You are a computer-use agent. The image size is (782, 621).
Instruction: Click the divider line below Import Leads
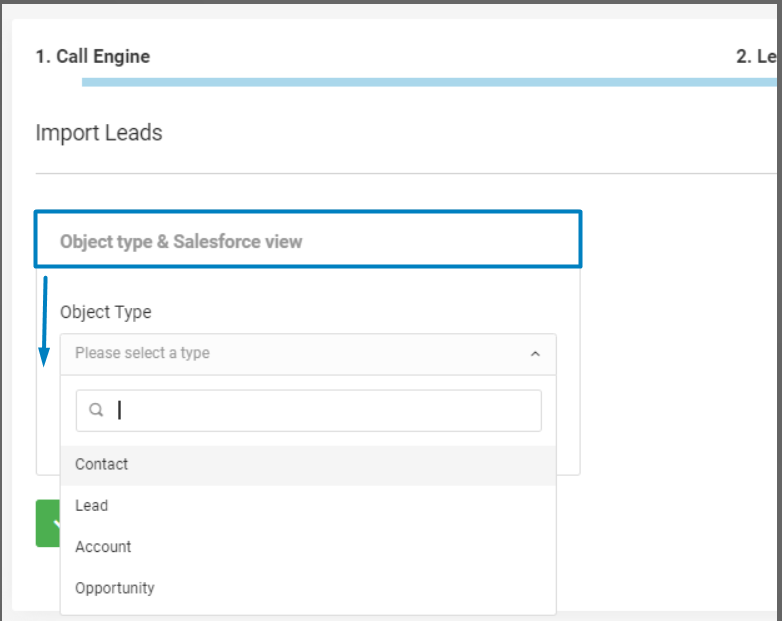[400, 173]
